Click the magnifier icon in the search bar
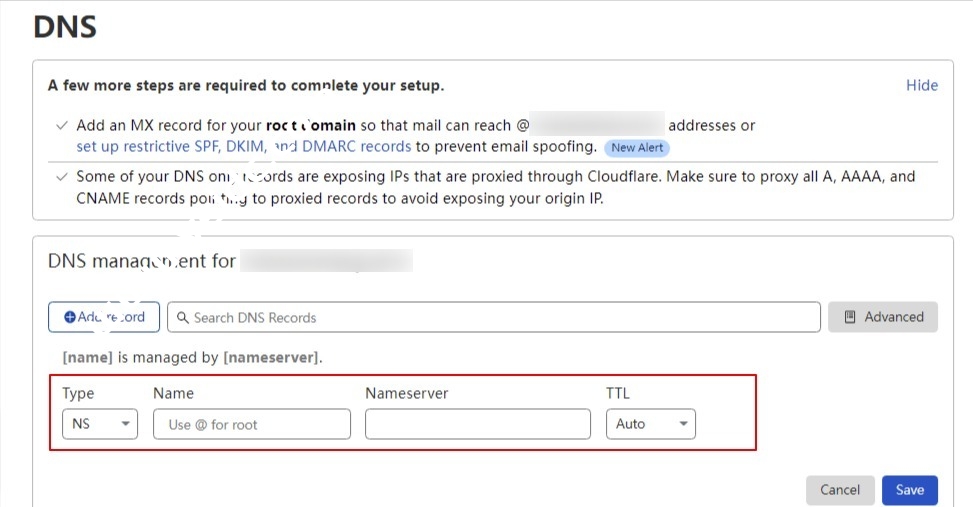Screen dimensions: 973x507 point(183,318)
